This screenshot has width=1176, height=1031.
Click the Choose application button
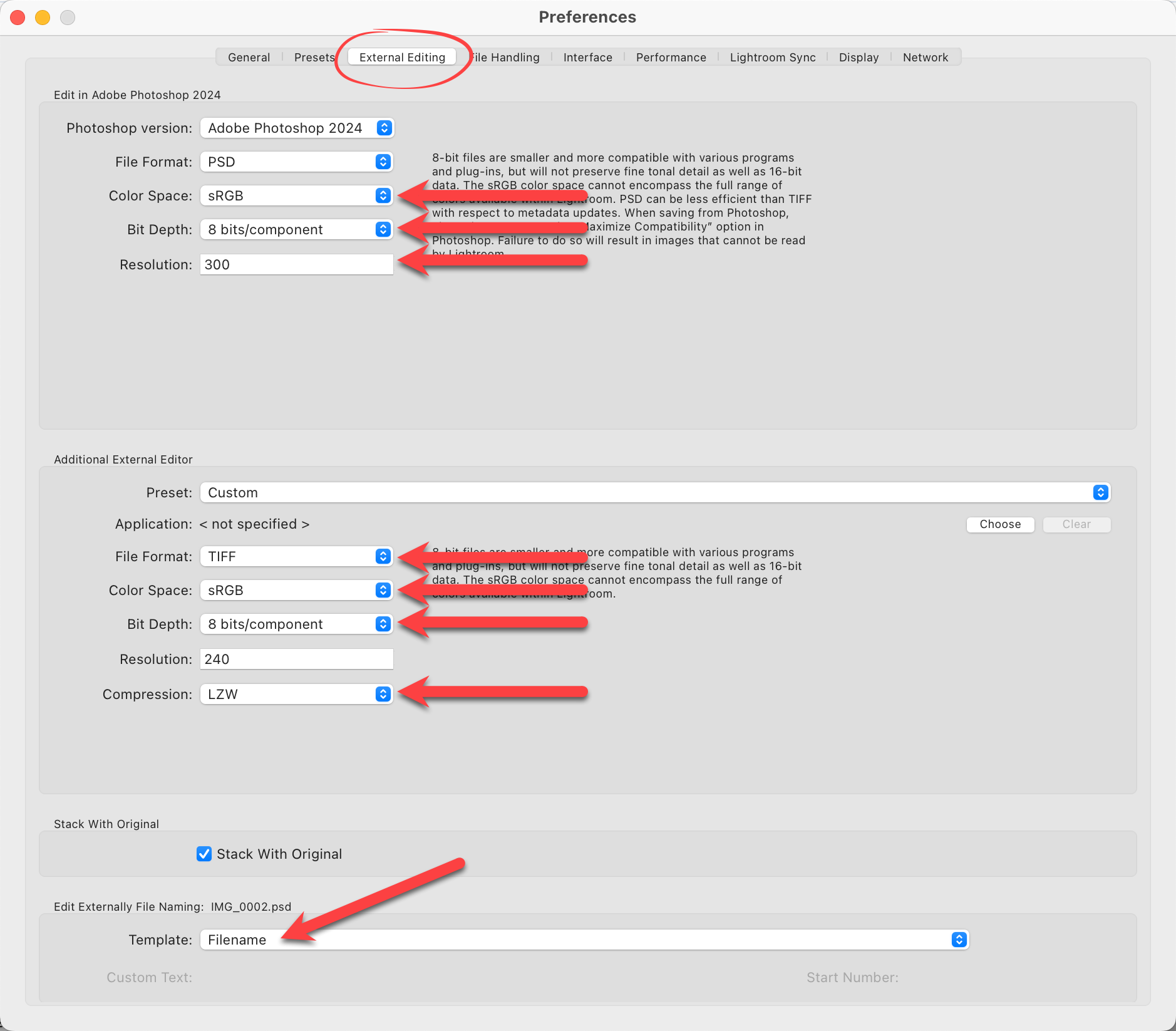(x=1000, y=524)
